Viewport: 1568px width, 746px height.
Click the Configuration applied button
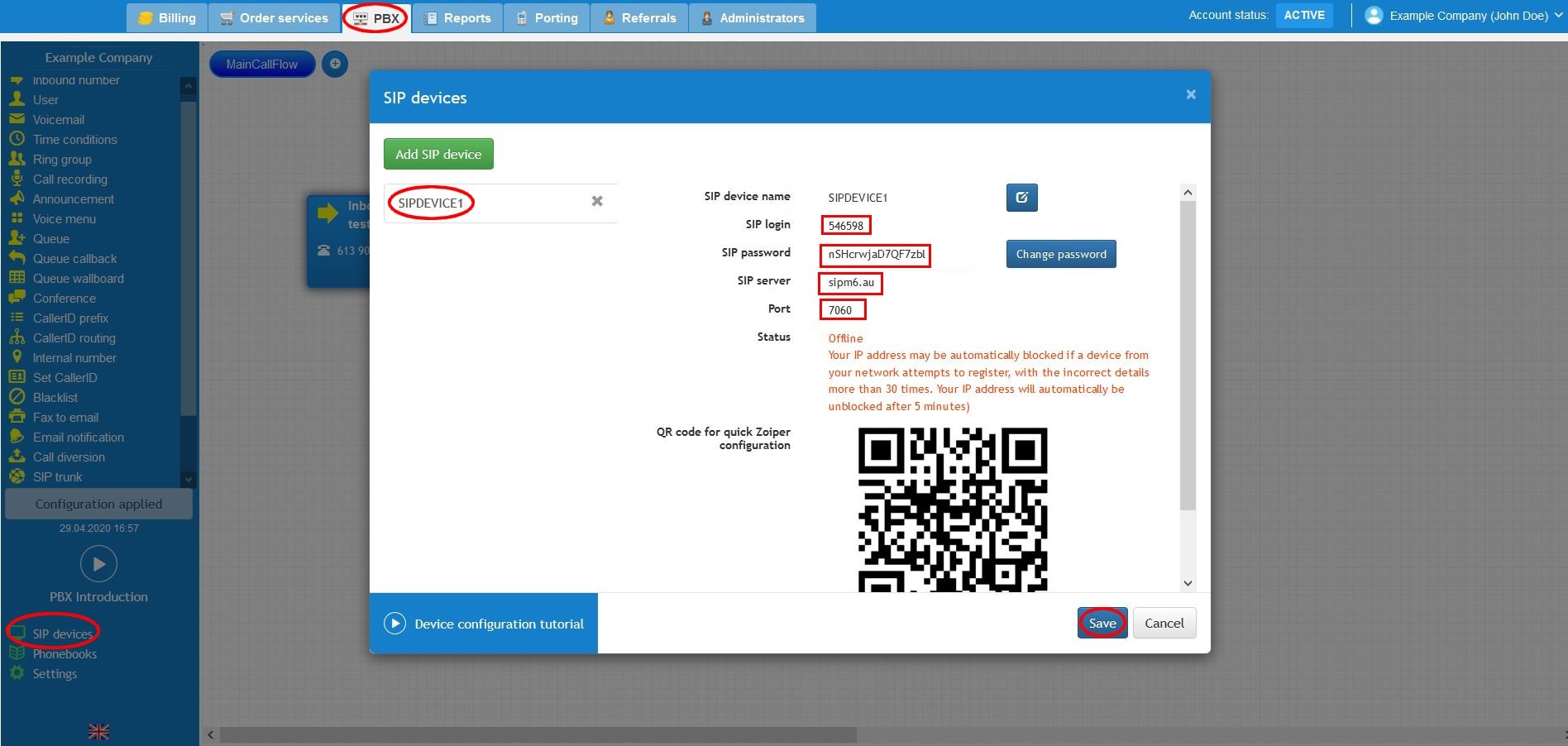[98, 504]
